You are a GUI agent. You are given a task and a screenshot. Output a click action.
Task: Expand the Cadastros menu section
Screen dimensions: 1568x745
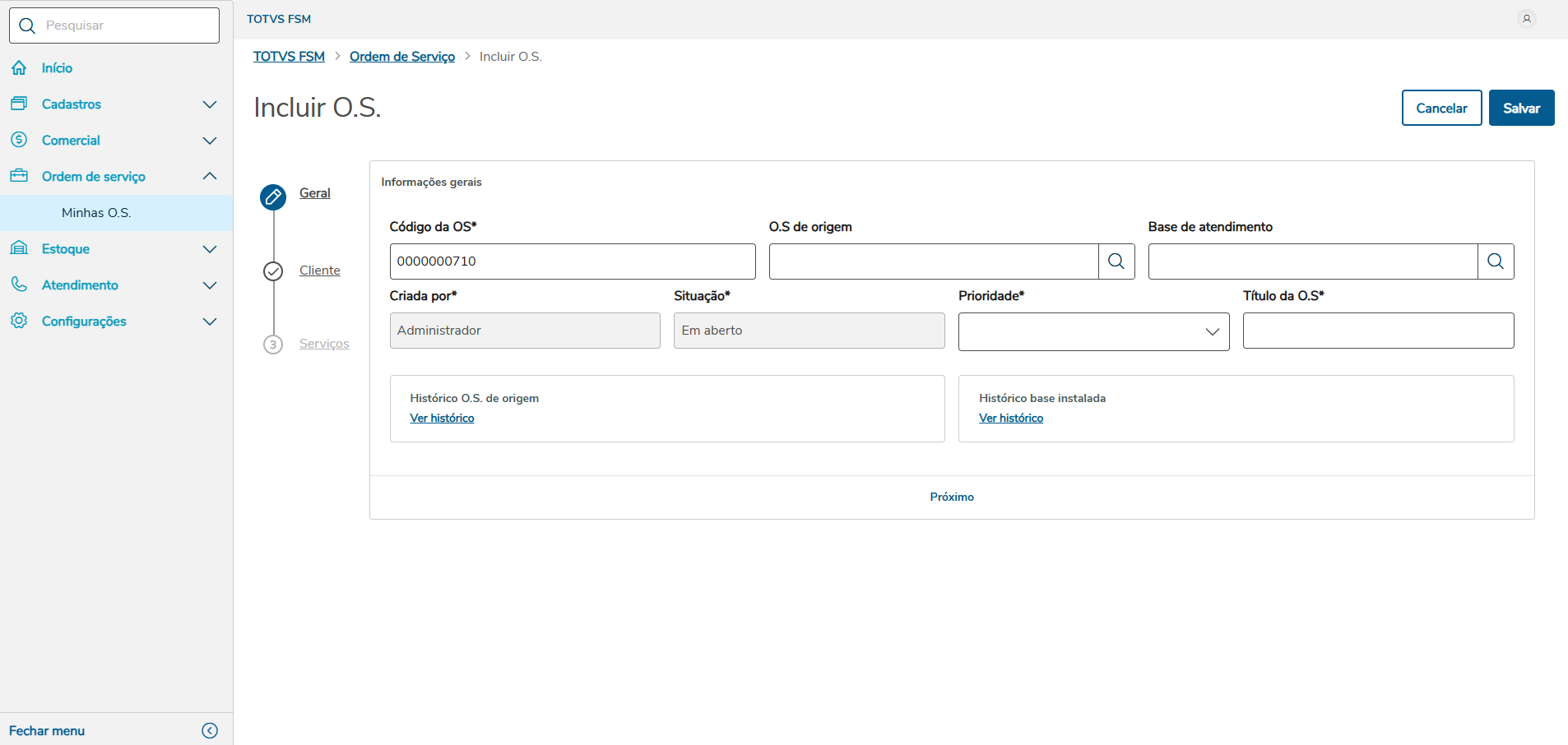tap(210, 104)
